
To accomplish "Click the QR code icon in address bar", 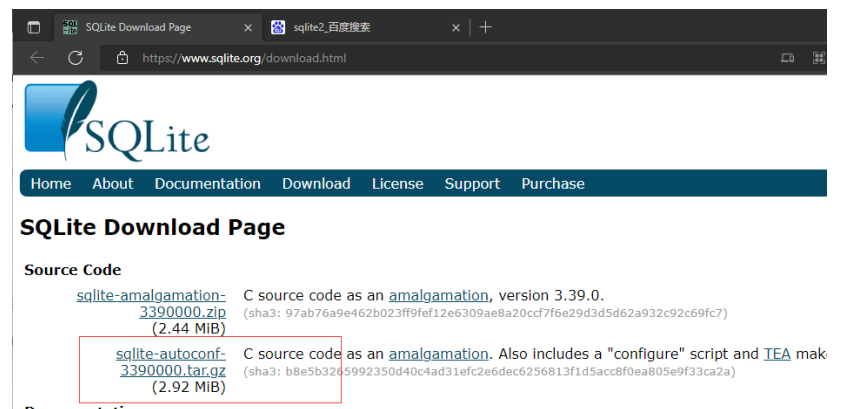I will pyautogui.click(x=819, y=58).
